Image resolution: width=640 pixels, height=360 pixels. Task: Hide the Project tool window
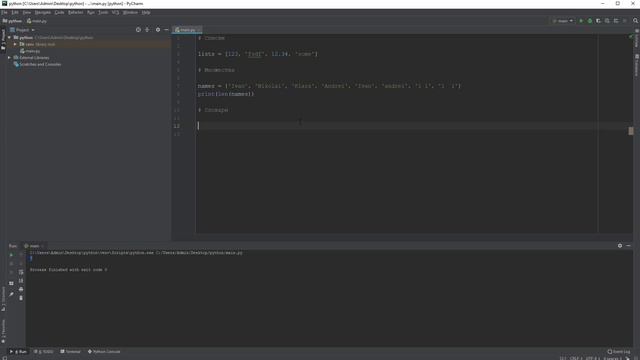click(x=166, y=30)
